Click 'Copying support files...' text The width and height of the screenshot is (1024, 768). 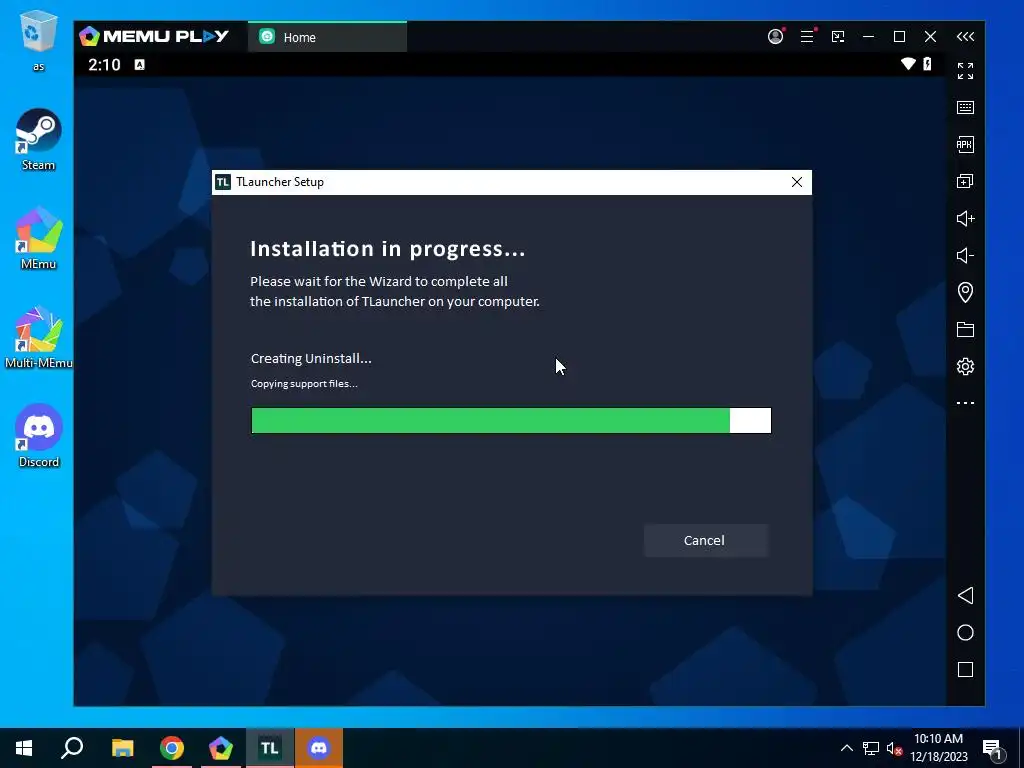[304, 383]
